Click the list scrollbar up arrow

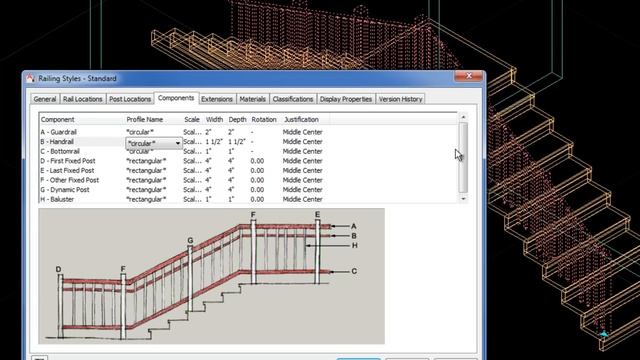(463, 117)
